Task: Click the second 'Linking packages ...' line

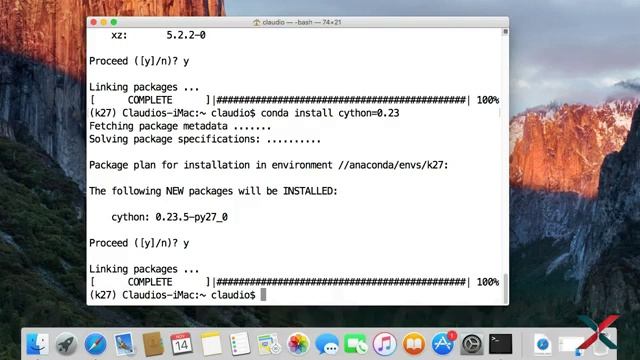Action: (144, 269)
